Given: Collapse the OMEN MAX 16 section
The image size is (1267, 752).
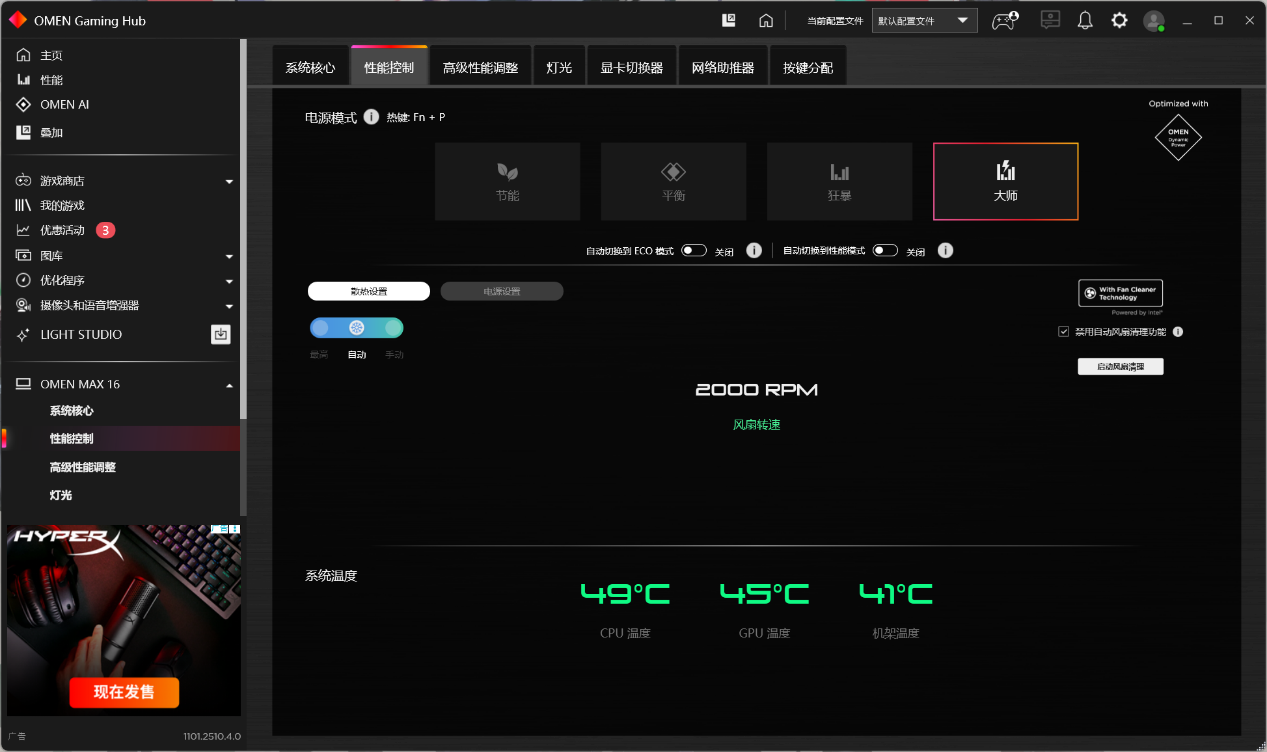Looking at the screenshot, I should click(229, 383).
